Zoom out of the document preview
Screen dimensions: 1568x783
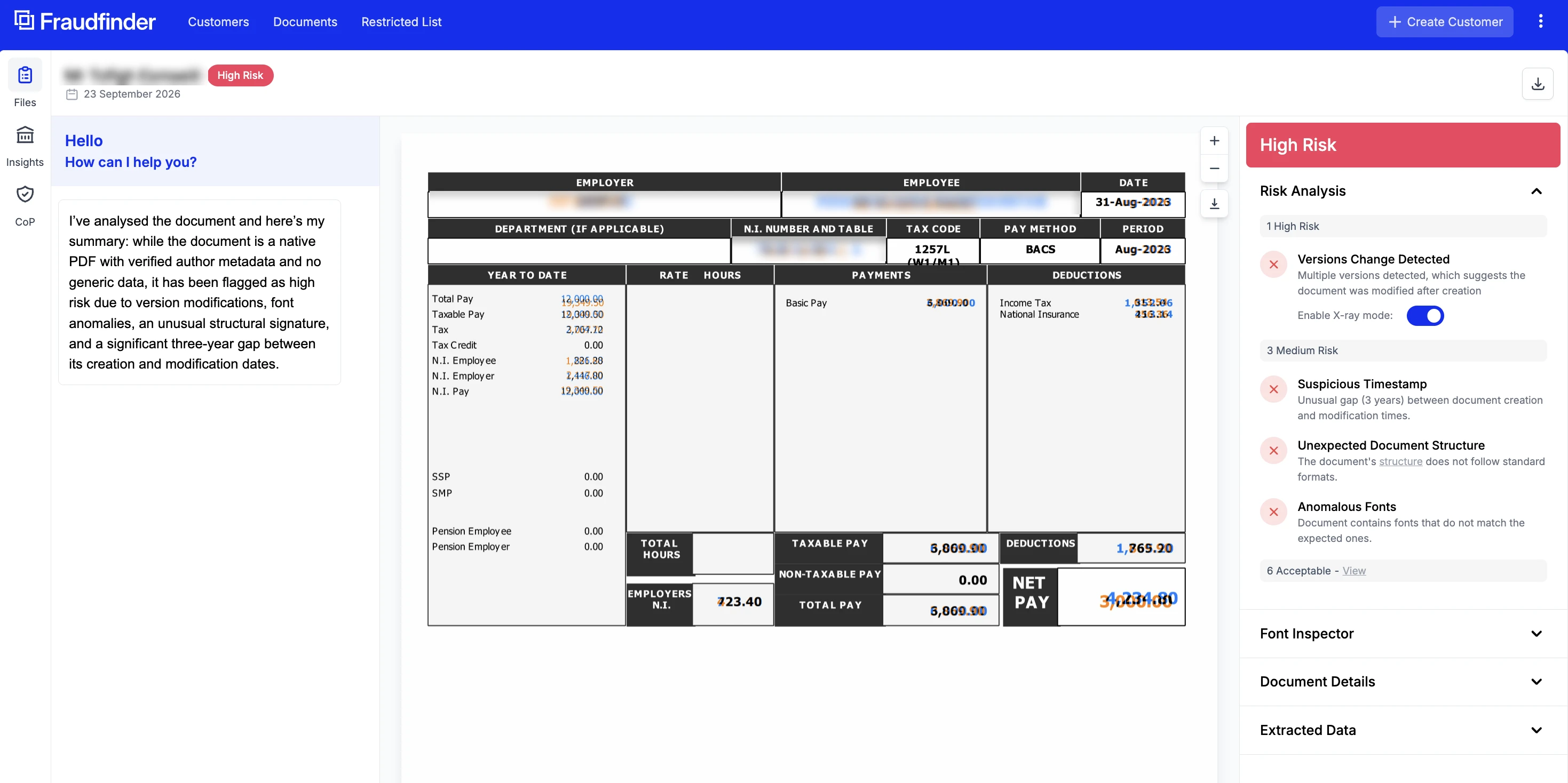[x=1214, y=168]
